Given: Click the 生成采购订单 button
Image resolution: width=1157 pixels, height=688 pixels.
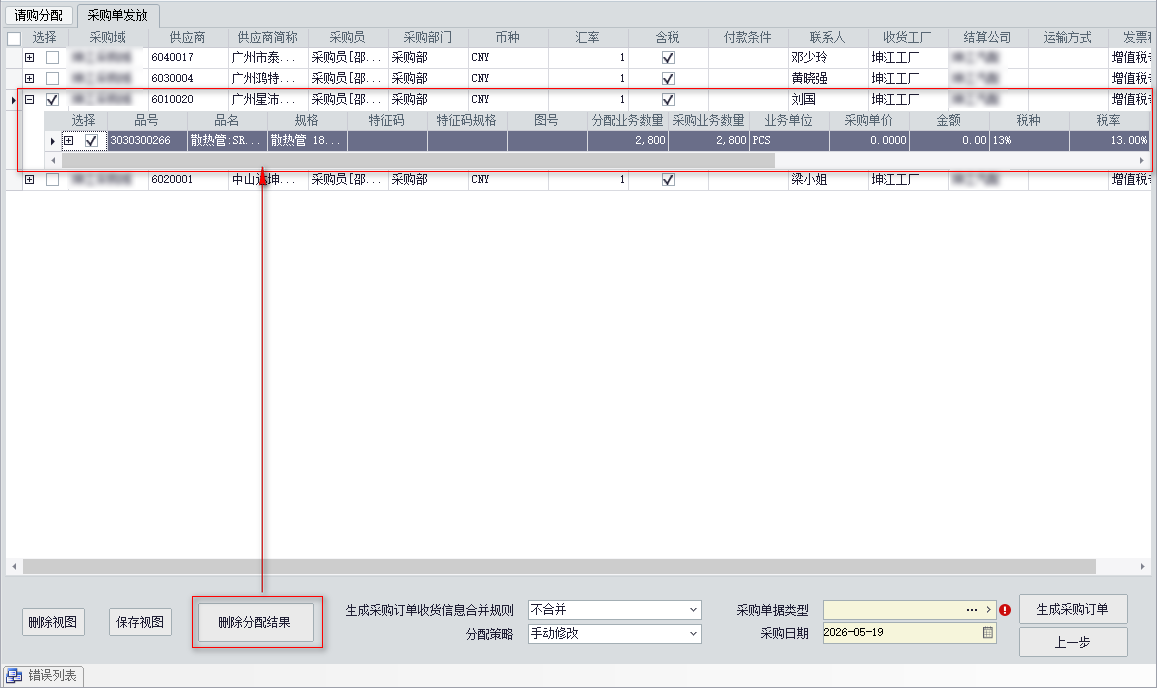Looking at the screenshot, I should [x=1073, y=609].
